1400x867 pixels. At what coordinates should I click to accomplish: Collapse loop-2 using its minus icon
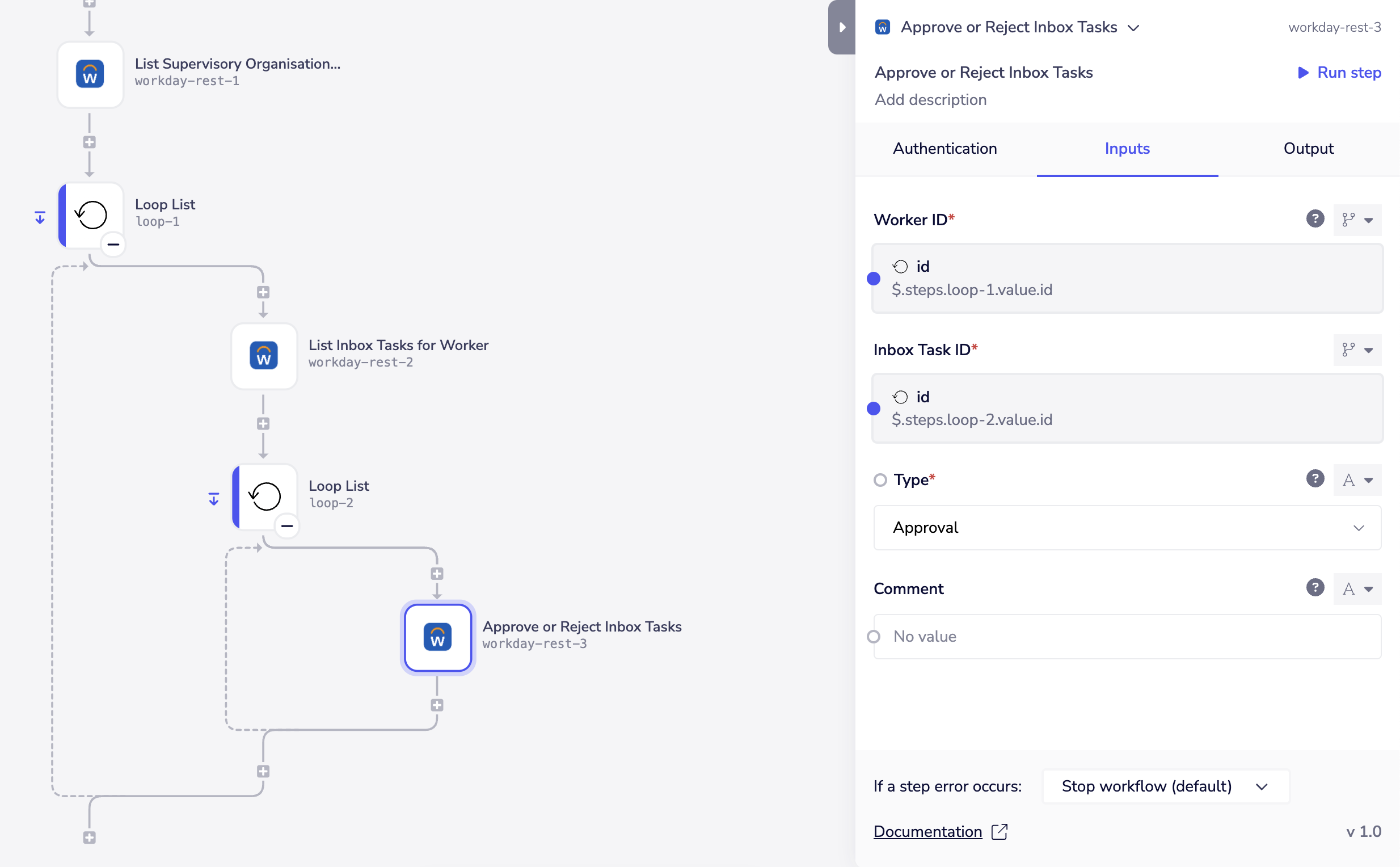point(287,526)
